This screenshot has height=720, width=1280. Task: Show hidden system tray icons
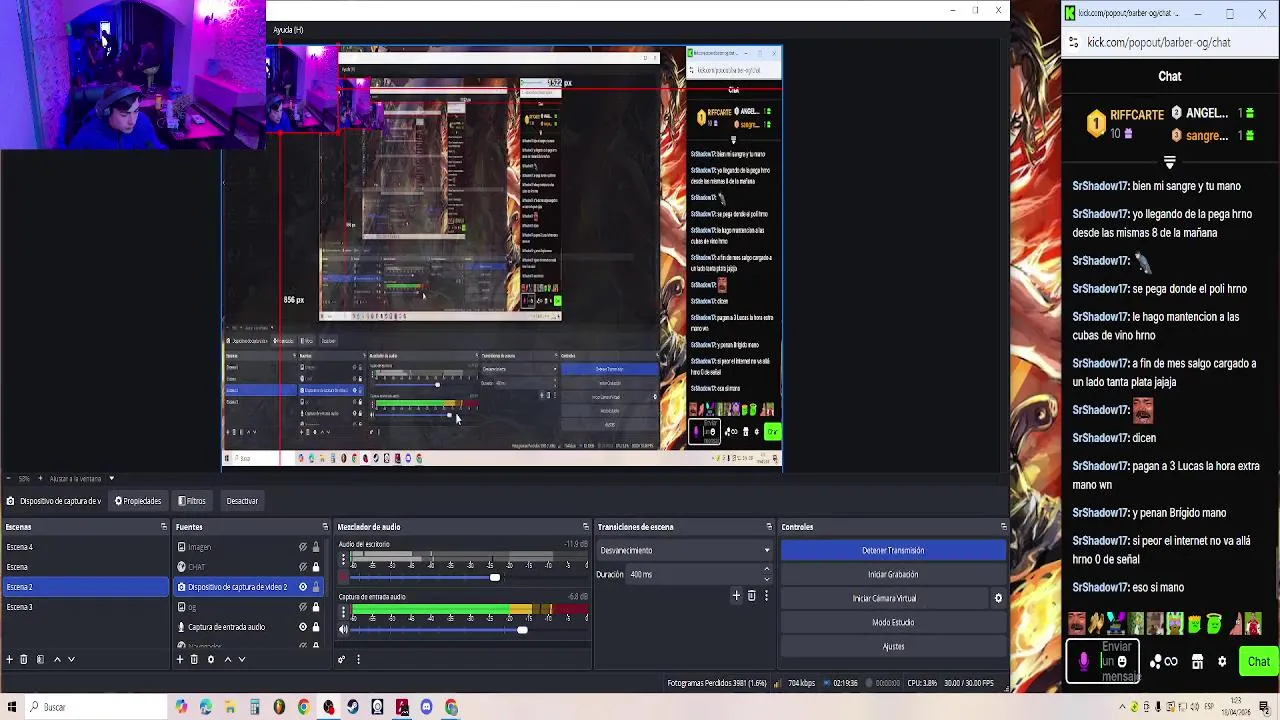(1122, 707)
